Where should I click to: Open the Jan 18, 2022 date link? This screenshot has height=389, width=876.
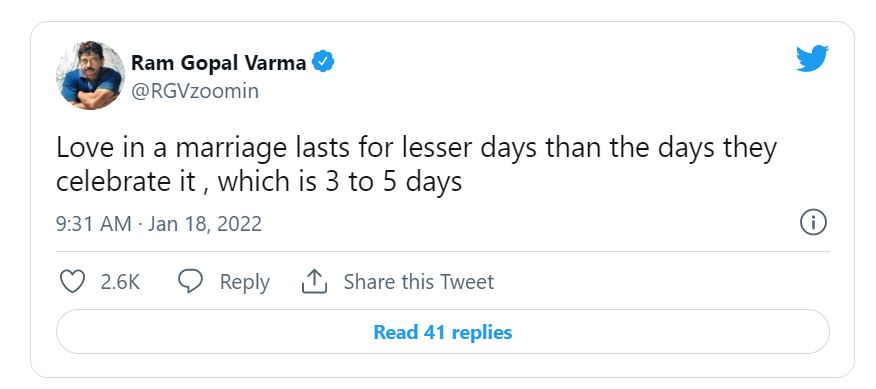pyautogui.click(x=204, y=224)
